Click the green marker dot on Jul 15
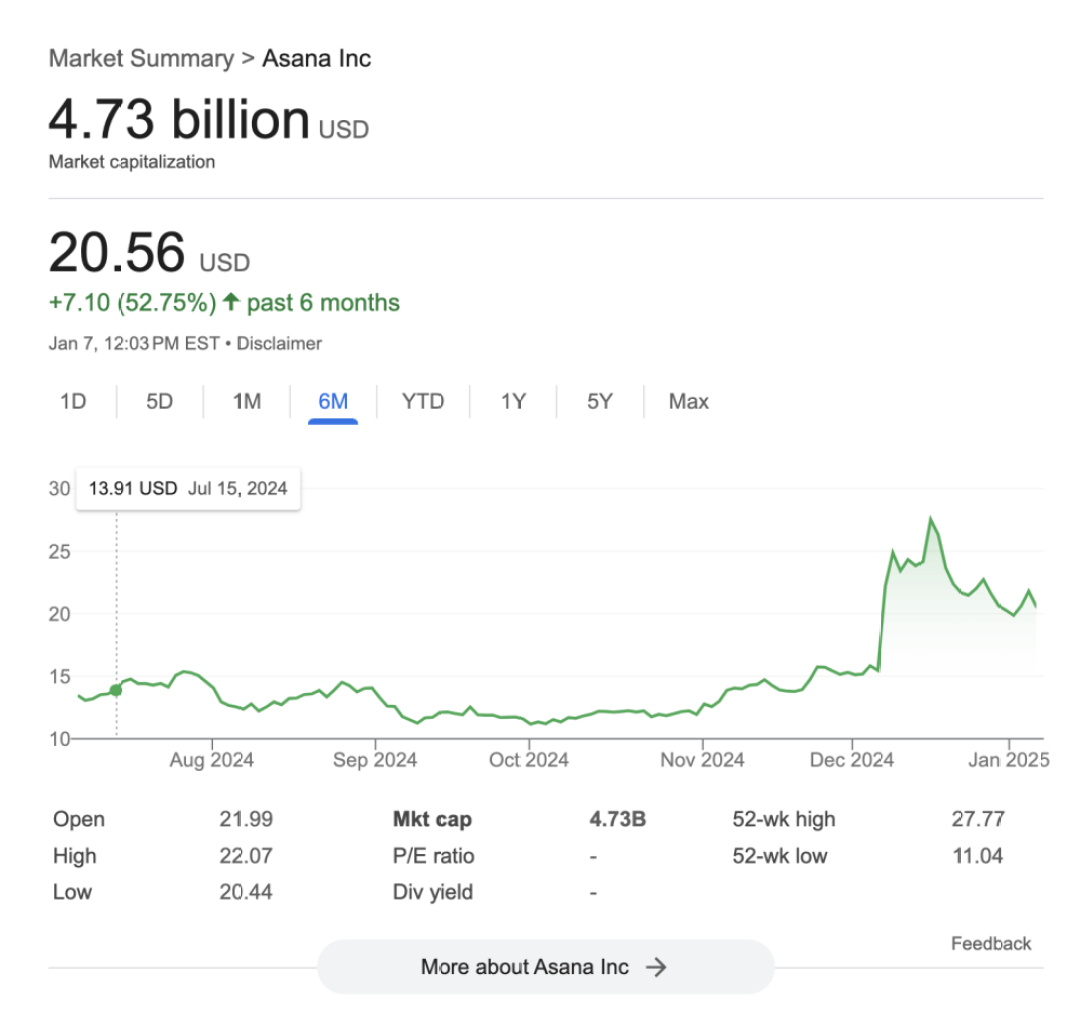 click(x=116, y=690)
